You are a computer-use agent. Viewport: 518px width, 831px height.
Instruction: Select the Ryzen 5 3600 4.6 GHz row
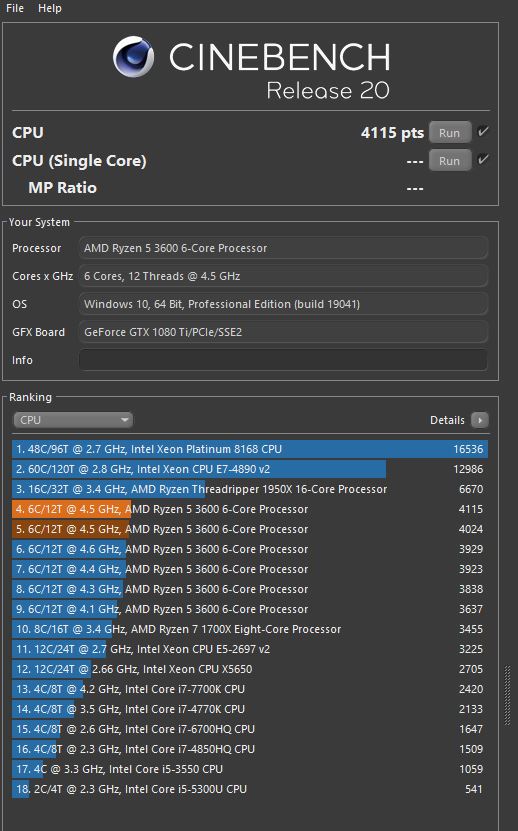click(x=250, y=549)
